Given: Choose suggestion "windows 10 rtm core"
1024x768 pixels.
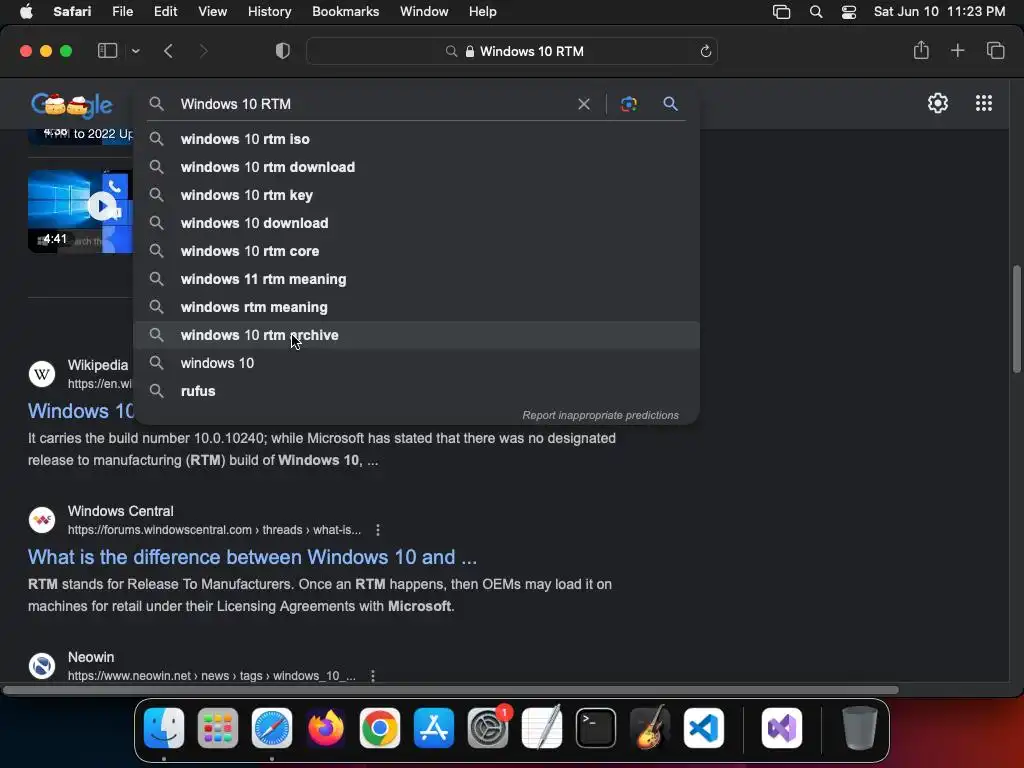Looking at the screenshot, I should pos(416,251).
